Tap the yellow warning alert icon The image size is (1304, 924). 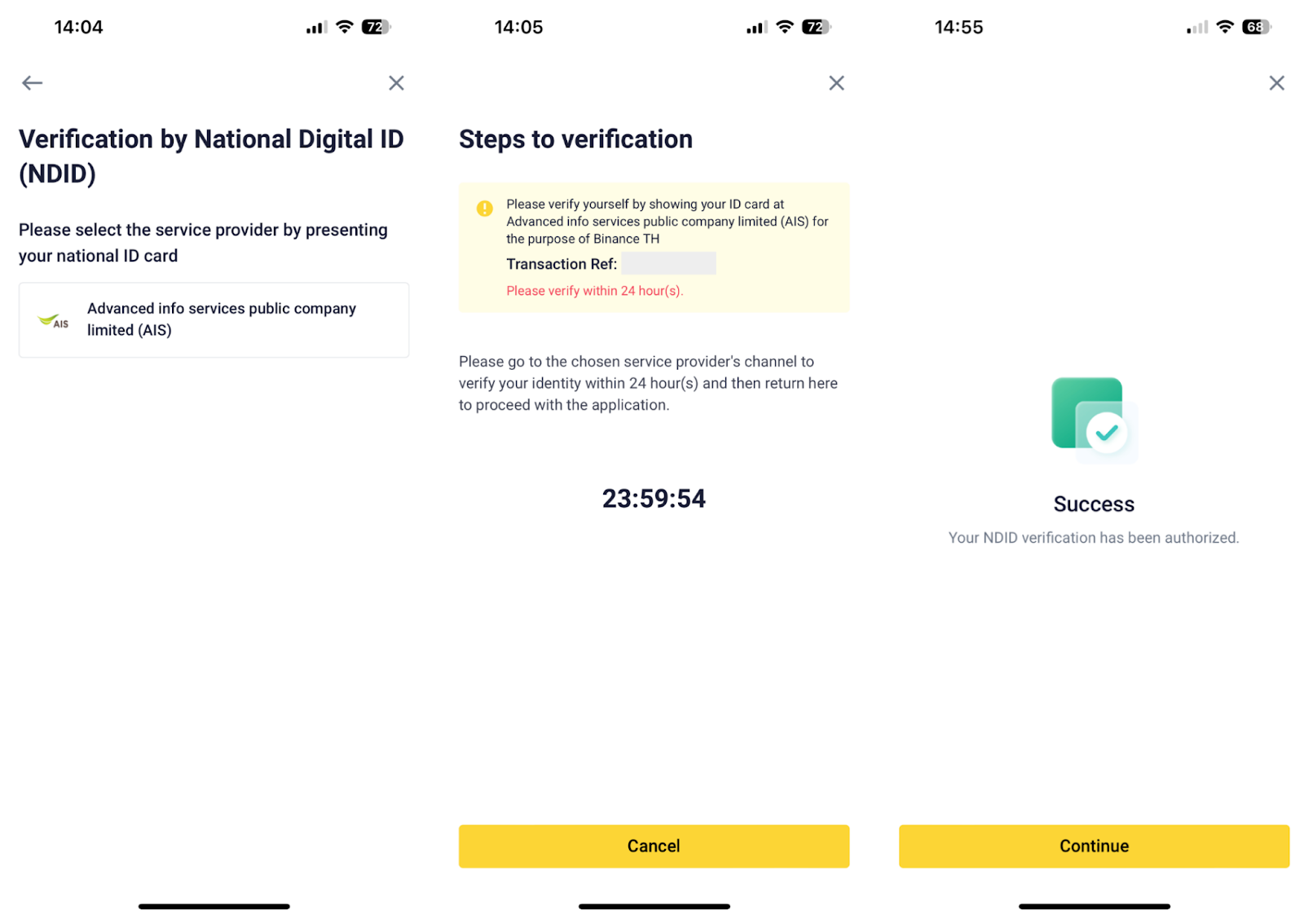484,209
